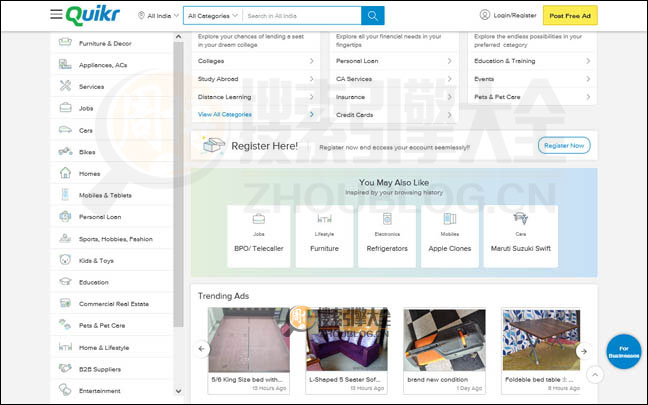Click the Login/Register link
The width and height of the screenshot is (648, 405).
coord(515,15)
